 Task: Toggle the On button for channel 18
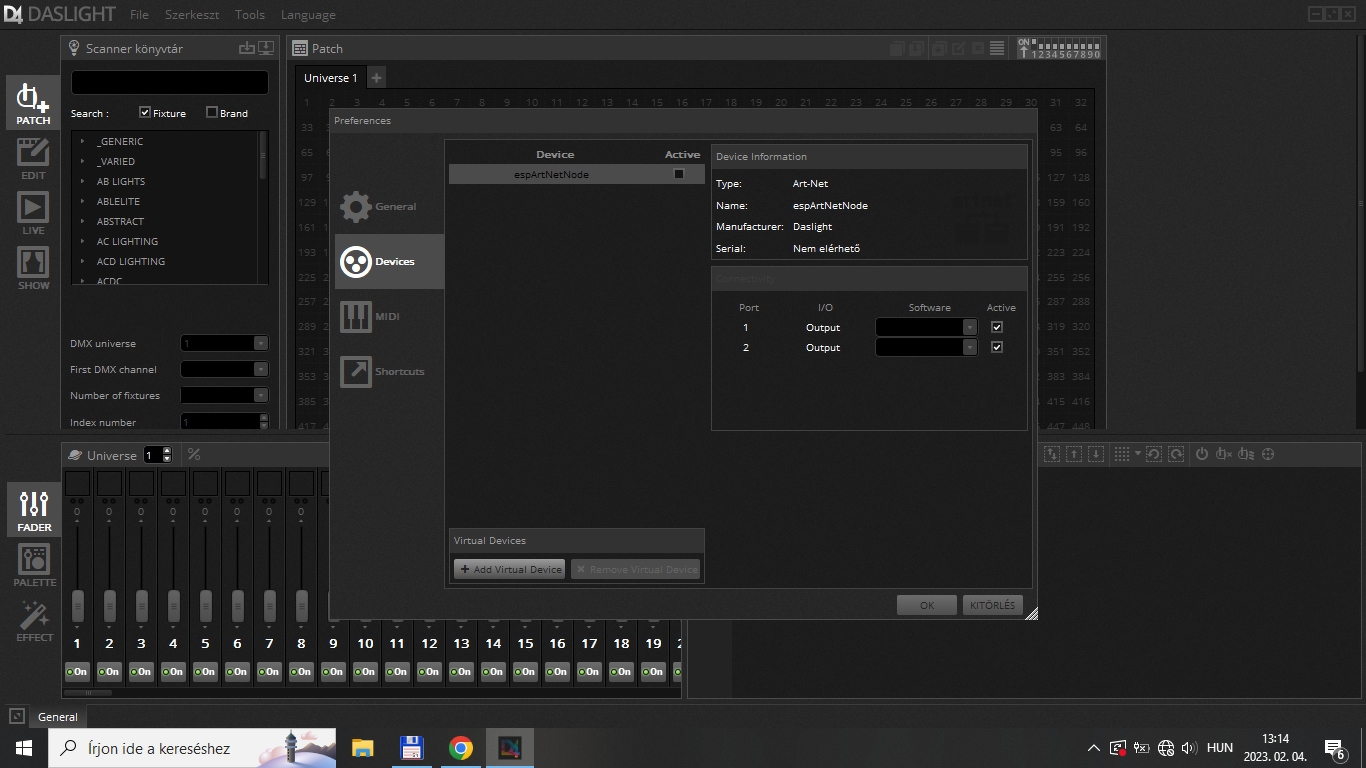pos(621,672)
